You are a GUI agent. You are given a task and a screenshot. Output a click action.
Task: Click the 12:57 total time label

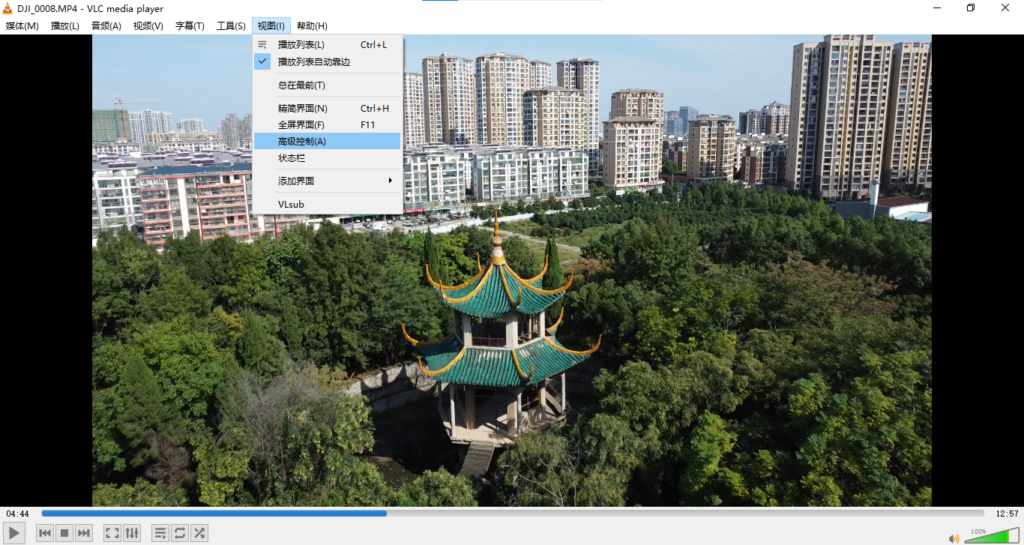pos(1006,514)
